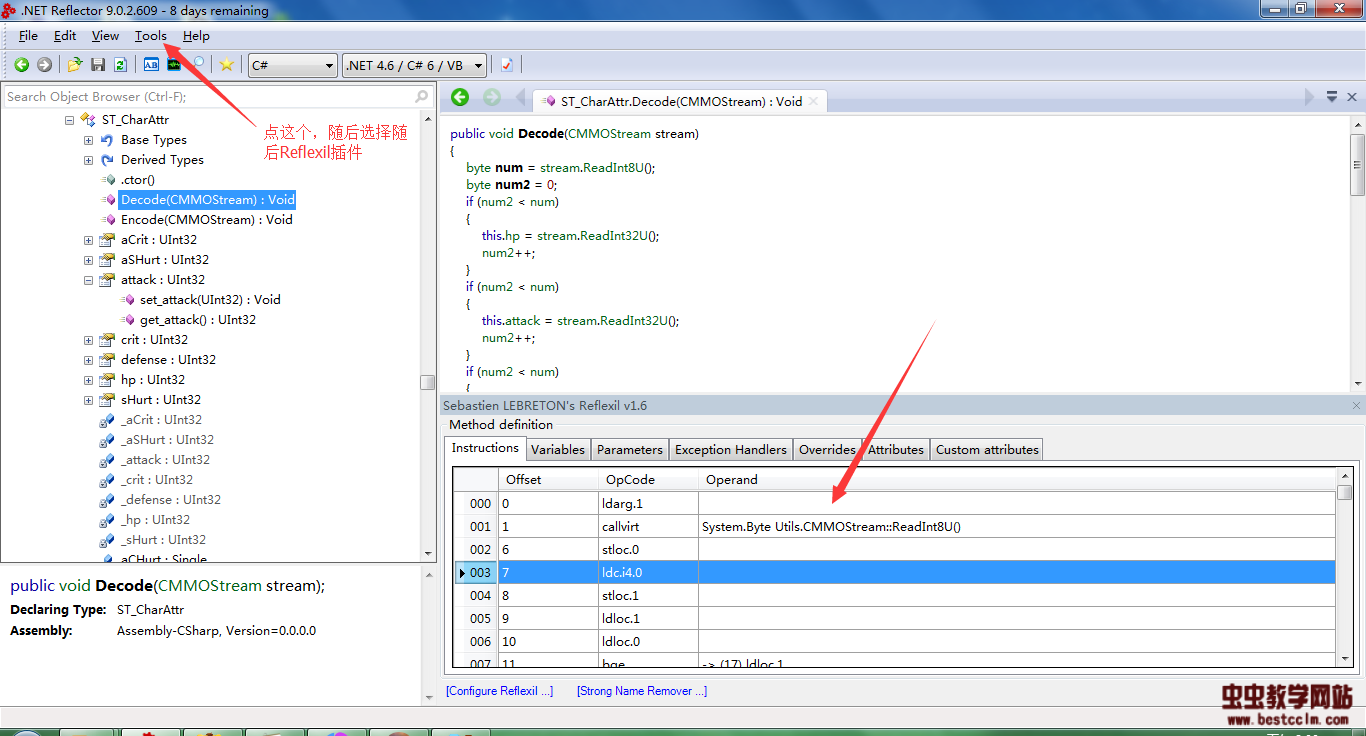Click the Strong Name Remover link
Viewport: 1366px width, 736px height.
tap(641, 691)
